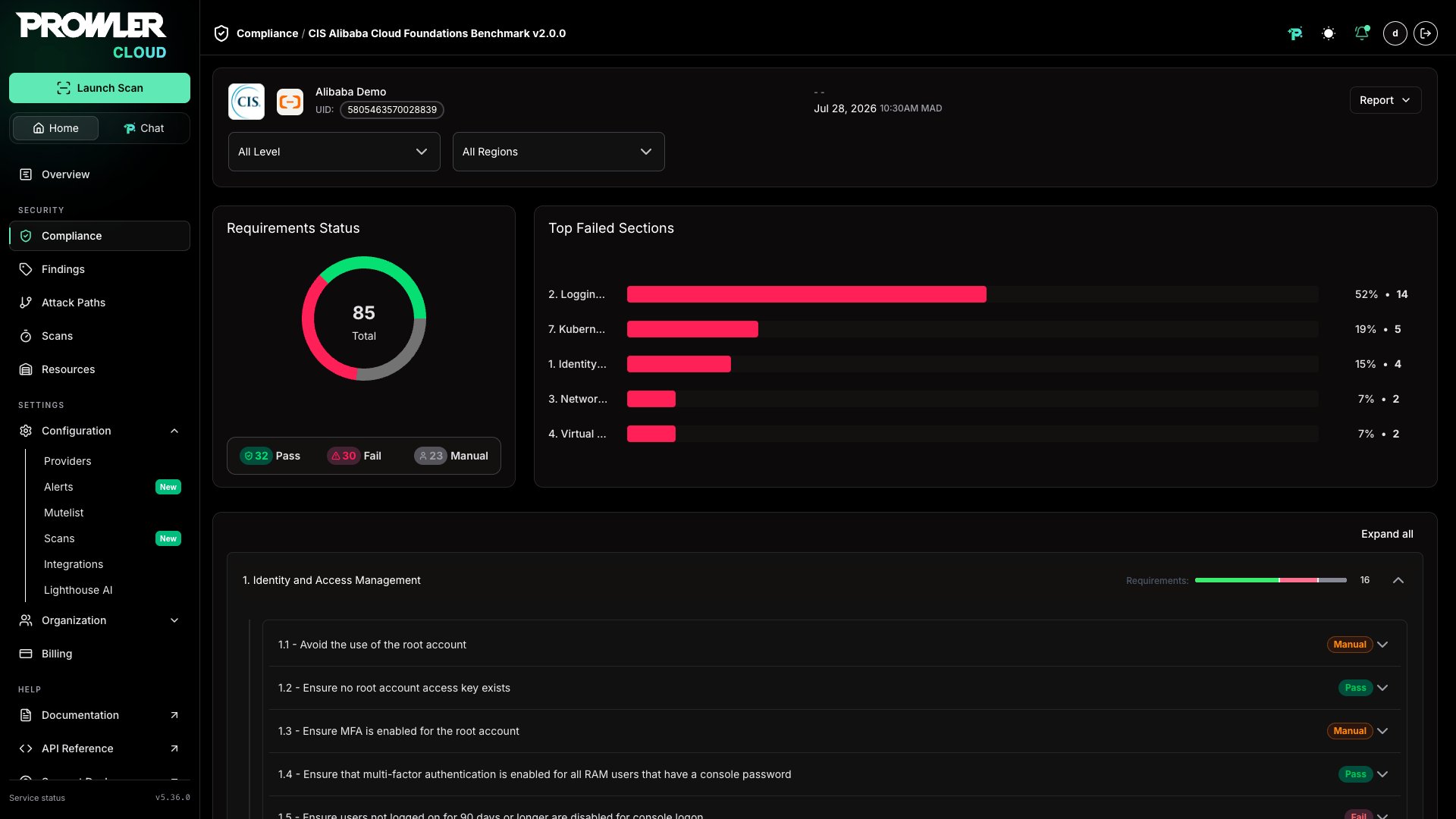Click the Documentation file icon
The width and height of the screenshot is (1456, 819).
click(26, 715)
